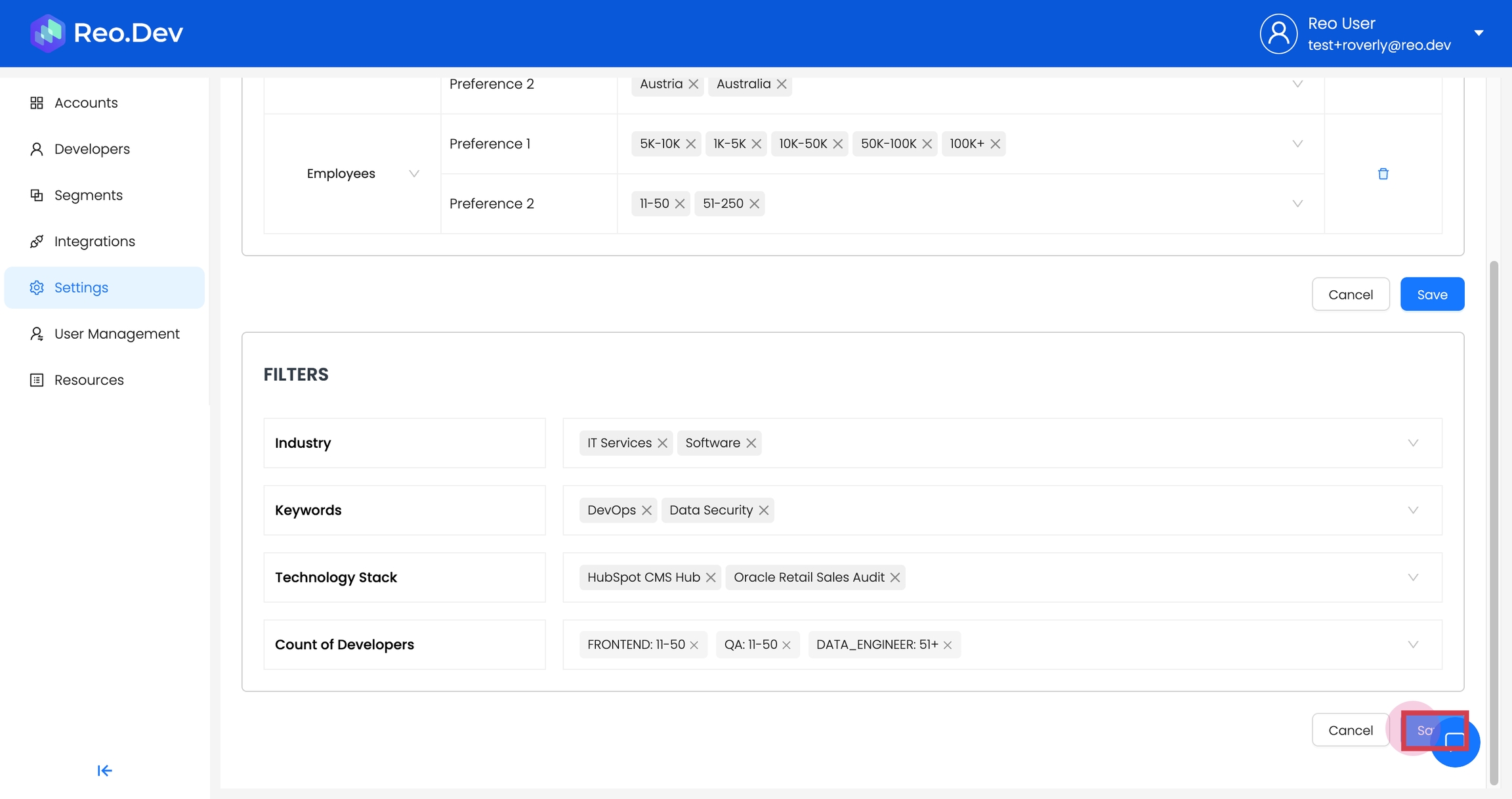Collapse the sidebar with the arrow icon
The width and height of the screenshot is (1512, 799).
(104, 770)
